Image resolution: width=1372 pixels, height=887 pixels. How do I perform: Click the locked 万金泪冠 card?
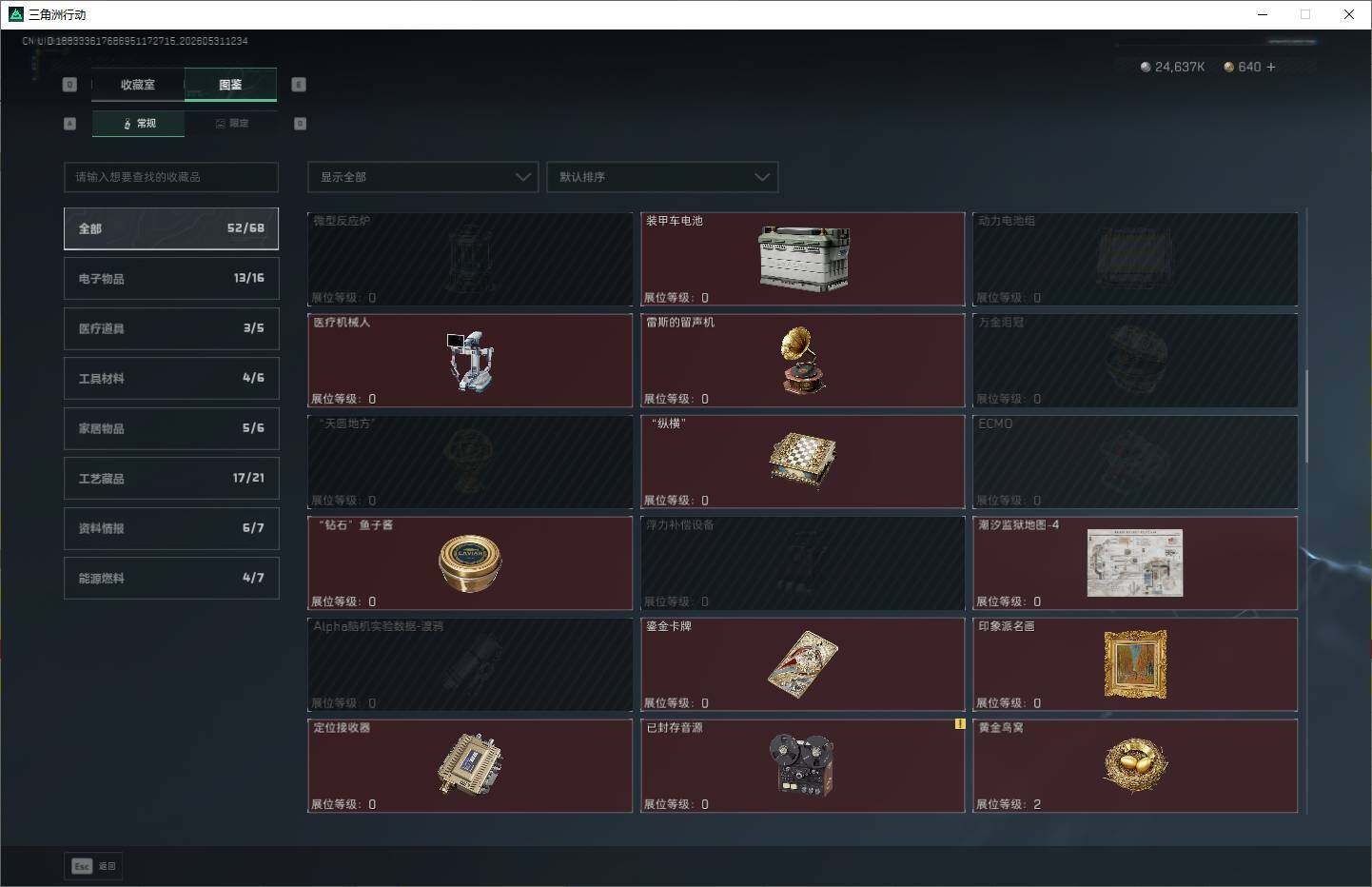tap(1135, 361)
